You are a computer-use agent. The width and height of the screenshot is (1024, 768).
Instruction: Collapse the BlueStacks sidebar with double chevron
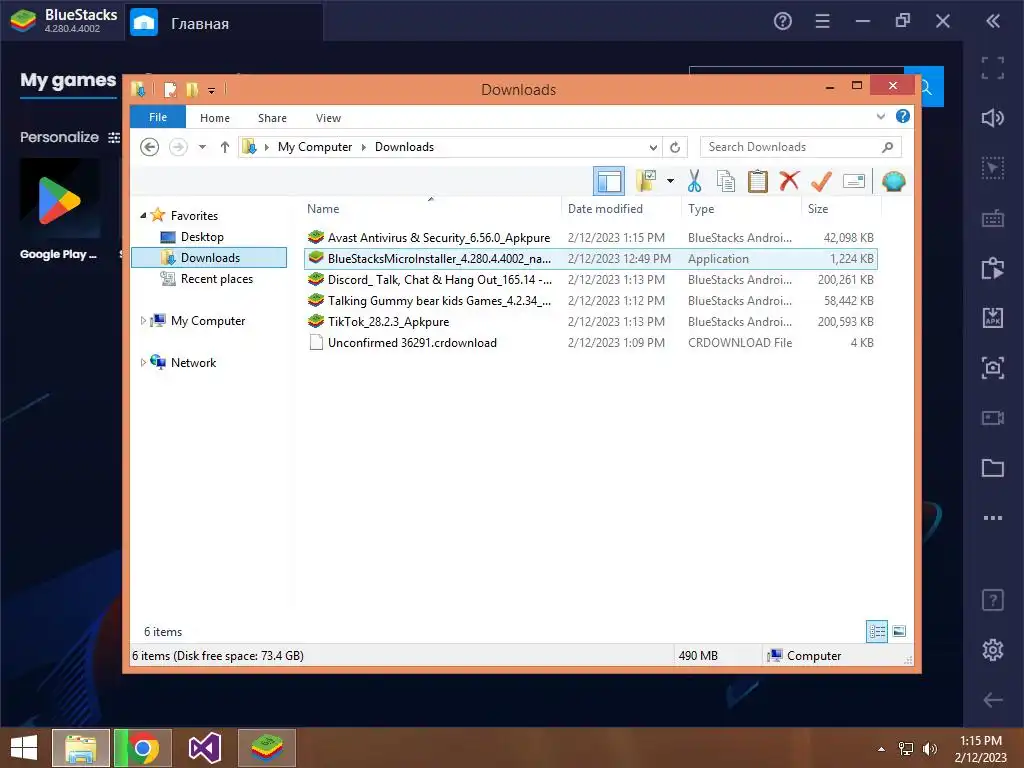[993, 21]
